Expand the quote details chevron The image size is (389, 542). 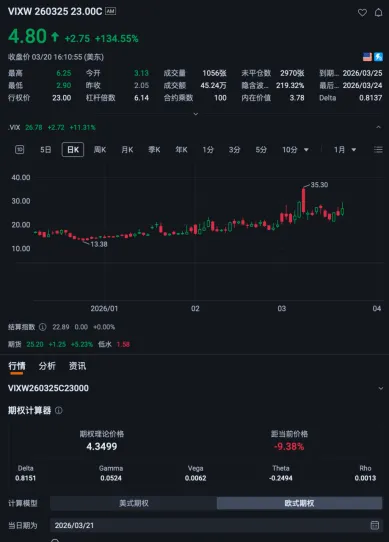[x=195, y=114]
